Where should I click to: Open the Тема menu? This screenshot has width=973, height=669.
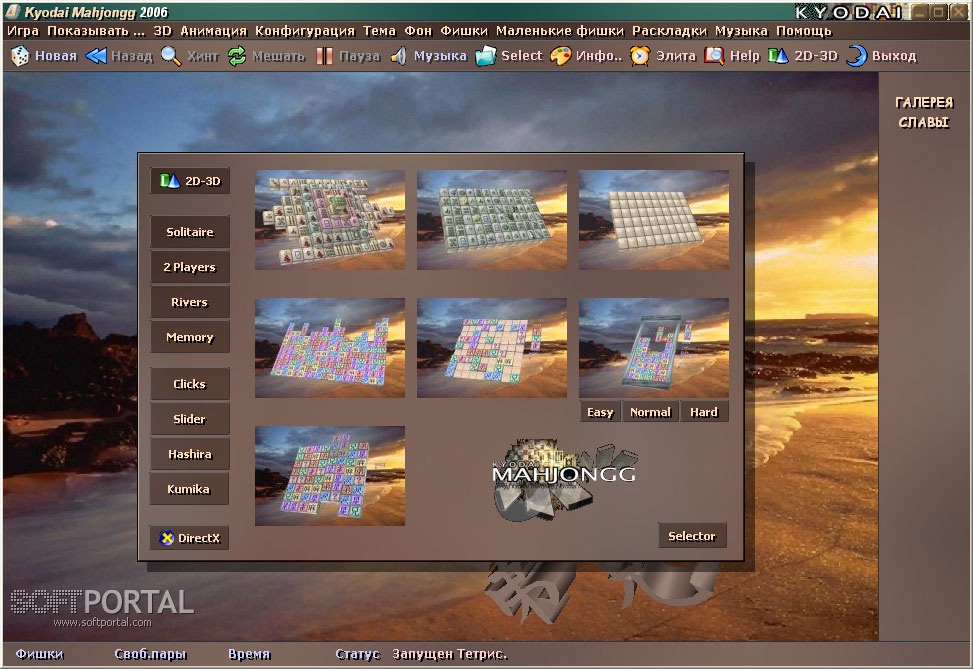(379, 31)
